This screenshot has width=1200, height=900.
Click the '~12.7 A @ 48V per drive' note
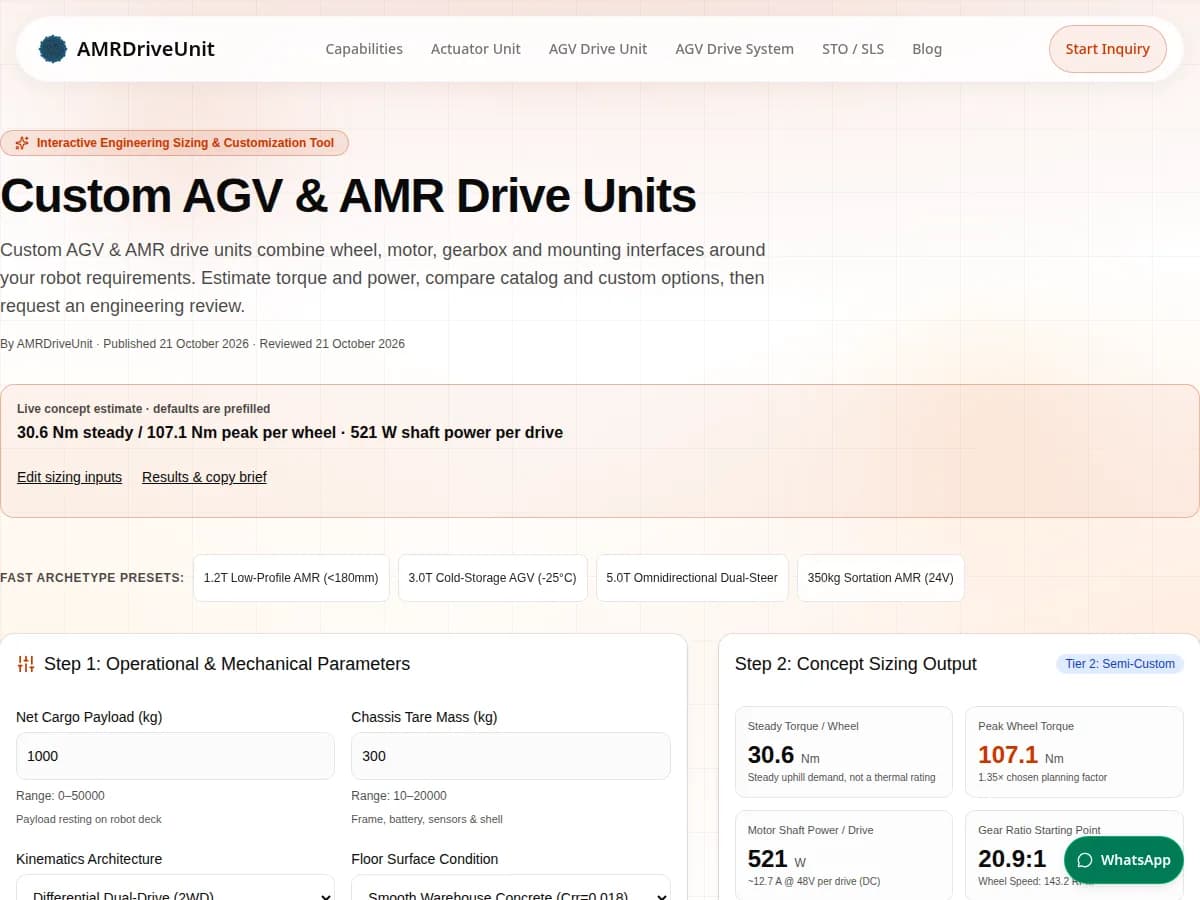[814, 881]
